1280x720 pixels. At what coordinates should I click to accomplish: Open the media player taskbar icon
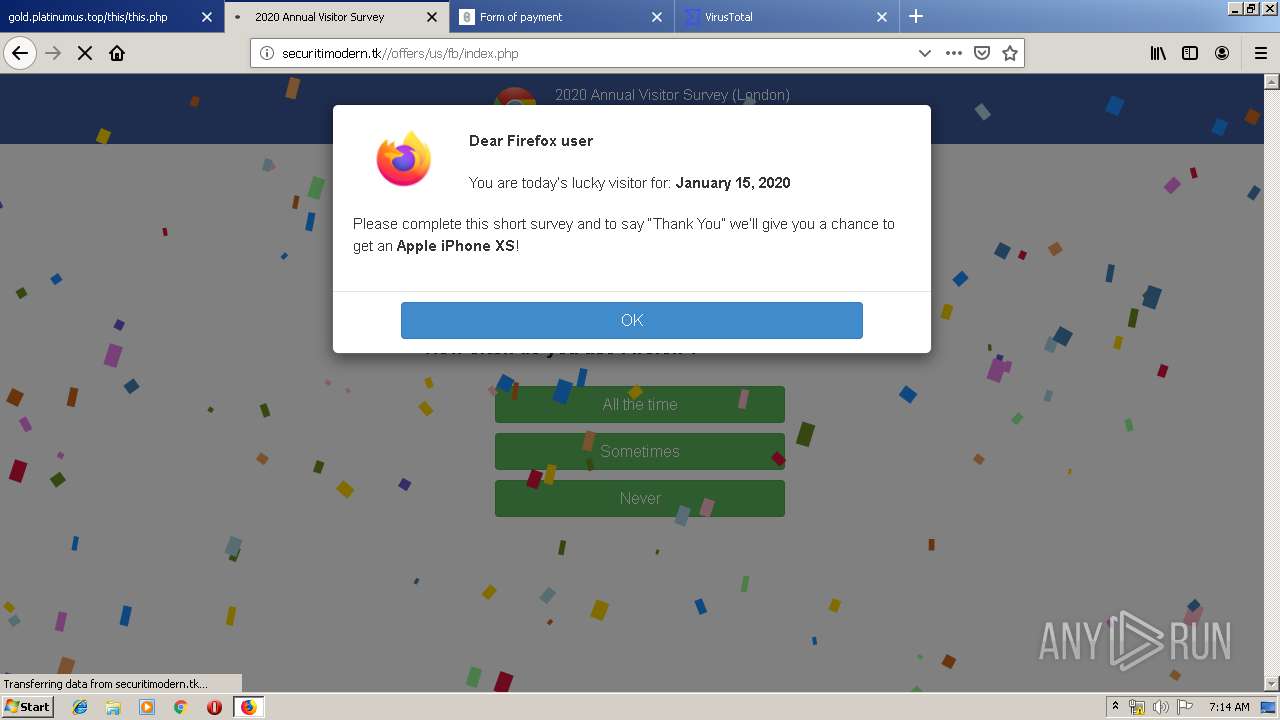point(147,707)
